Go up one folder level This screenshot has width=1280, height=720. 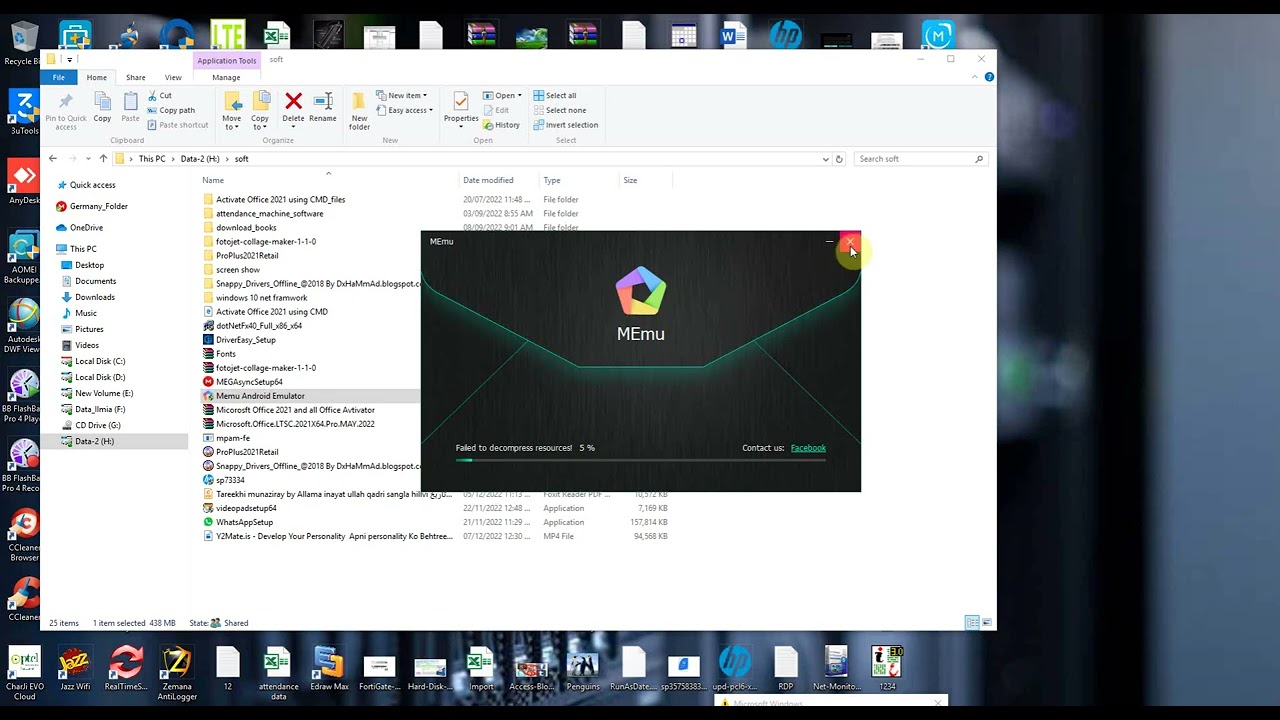click(x=102, y=159)
